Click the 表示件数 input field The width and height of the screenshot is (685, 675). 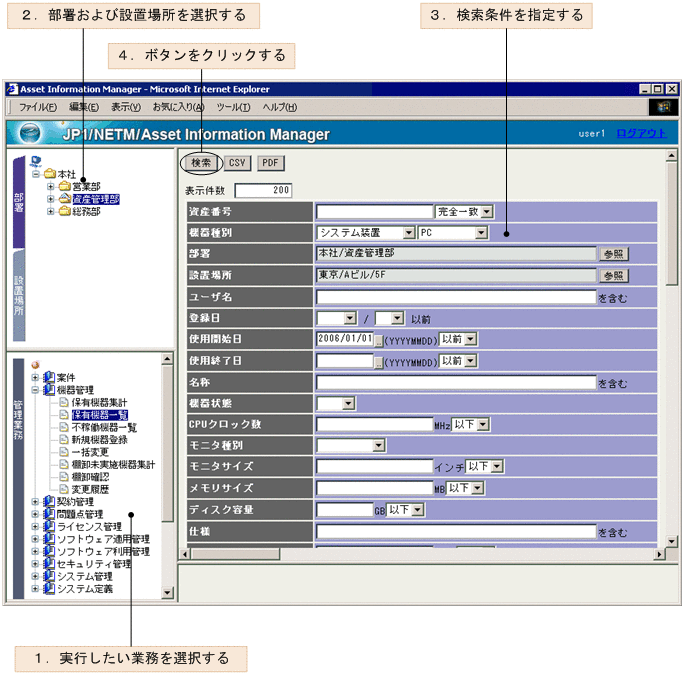(x=263, y=190)
